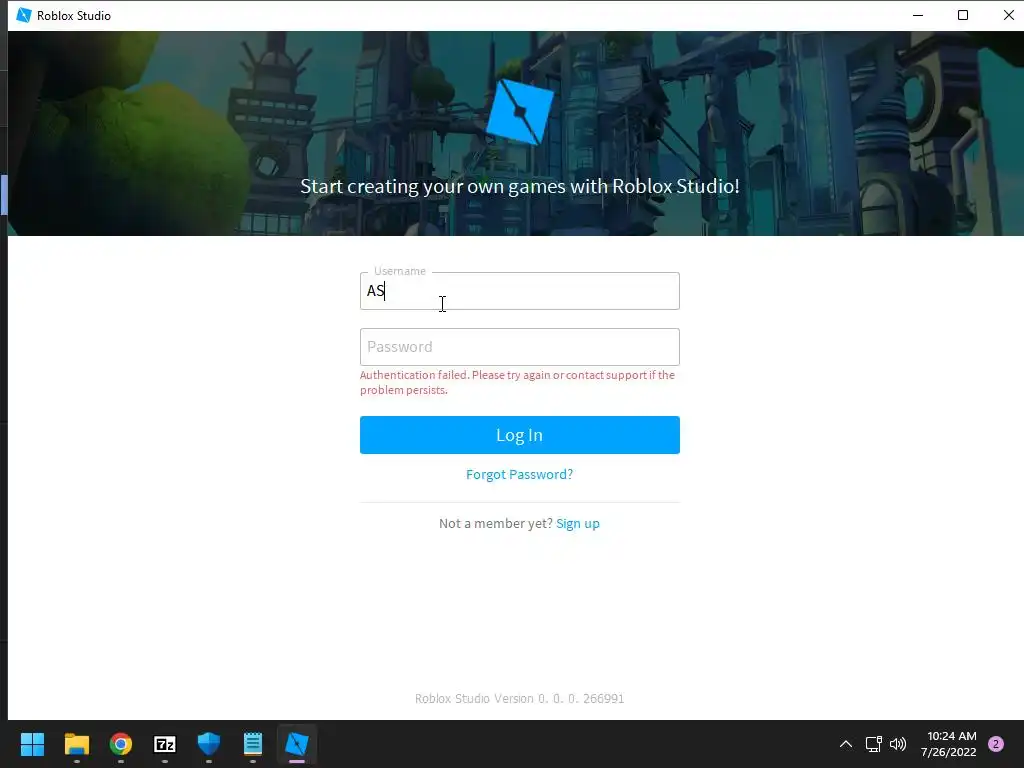Focus the Password field
Viewport: 1024px width, 768px height.
(519, 347)
